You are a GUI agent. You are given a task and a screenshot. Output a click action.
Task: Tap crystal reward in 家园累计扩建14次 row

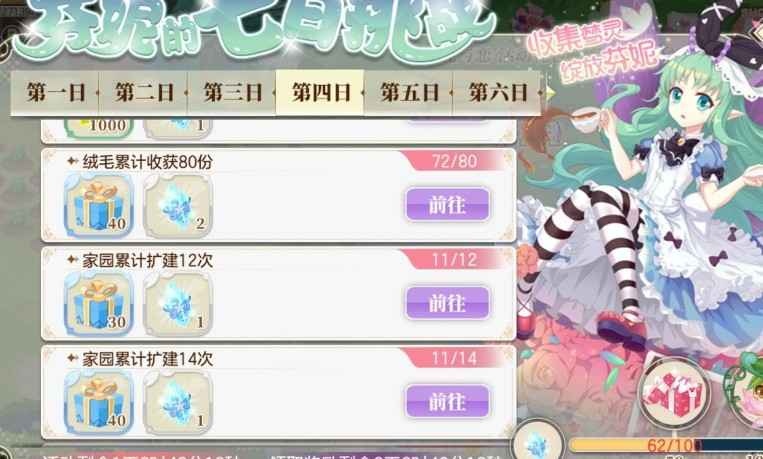[x=178, y=403]
